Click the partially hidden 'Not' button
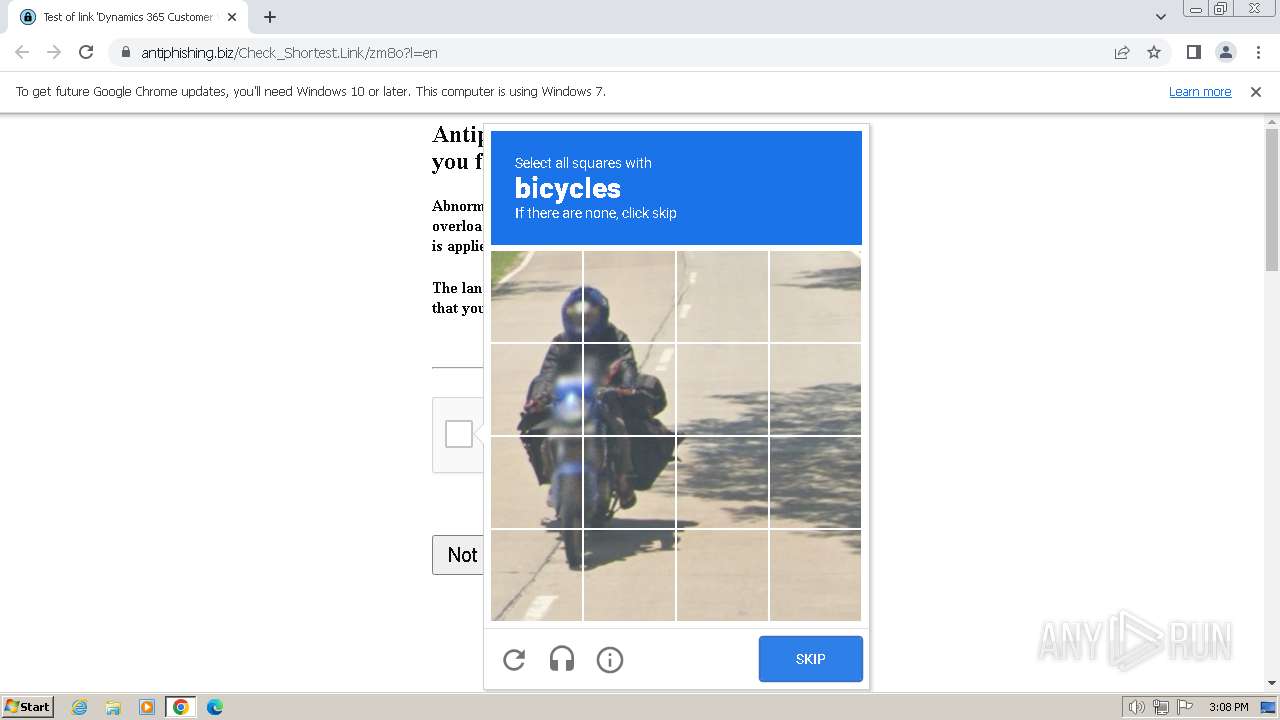 pos(458,555)
